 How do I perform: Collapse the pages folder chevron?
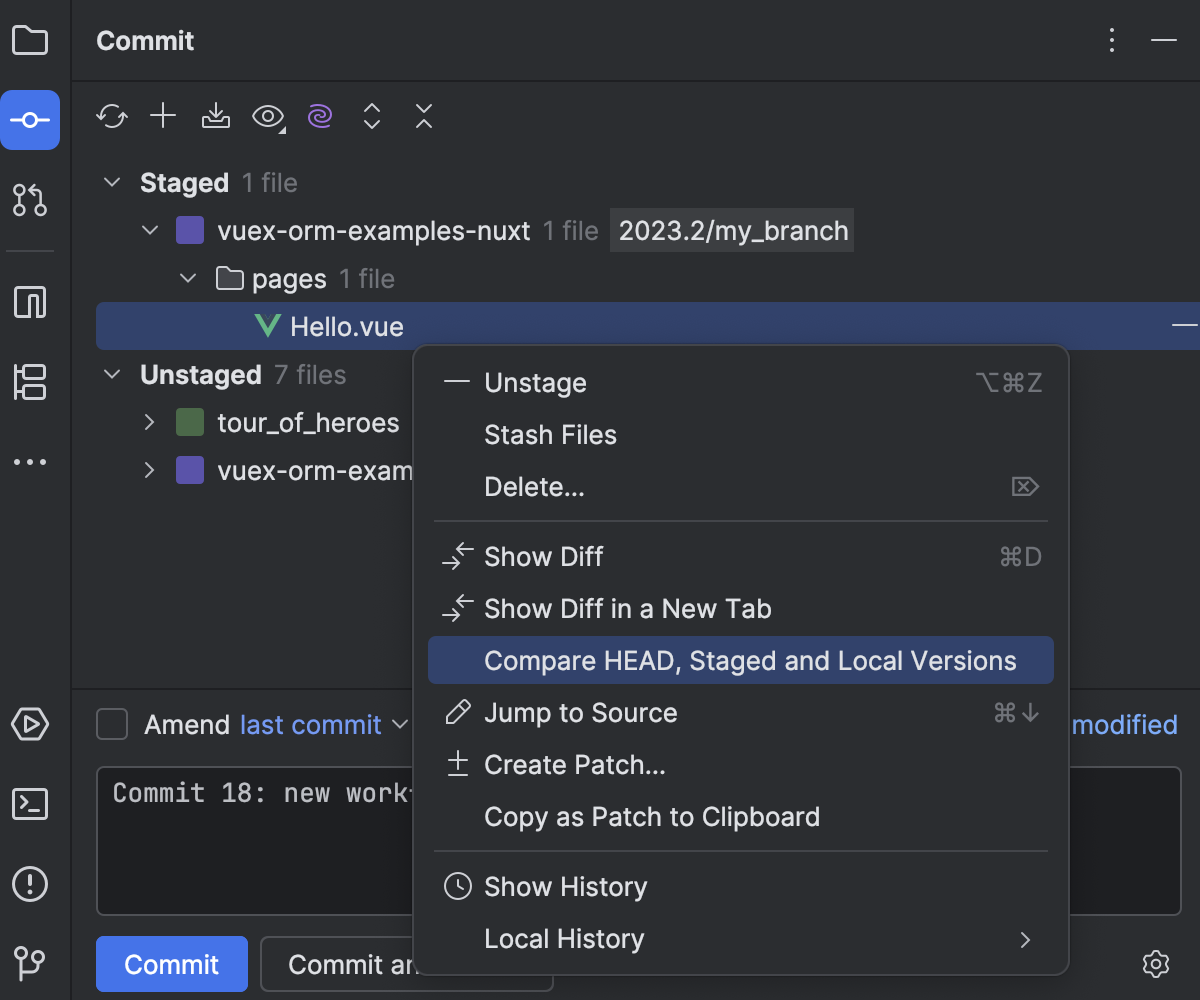click(189, 279)
